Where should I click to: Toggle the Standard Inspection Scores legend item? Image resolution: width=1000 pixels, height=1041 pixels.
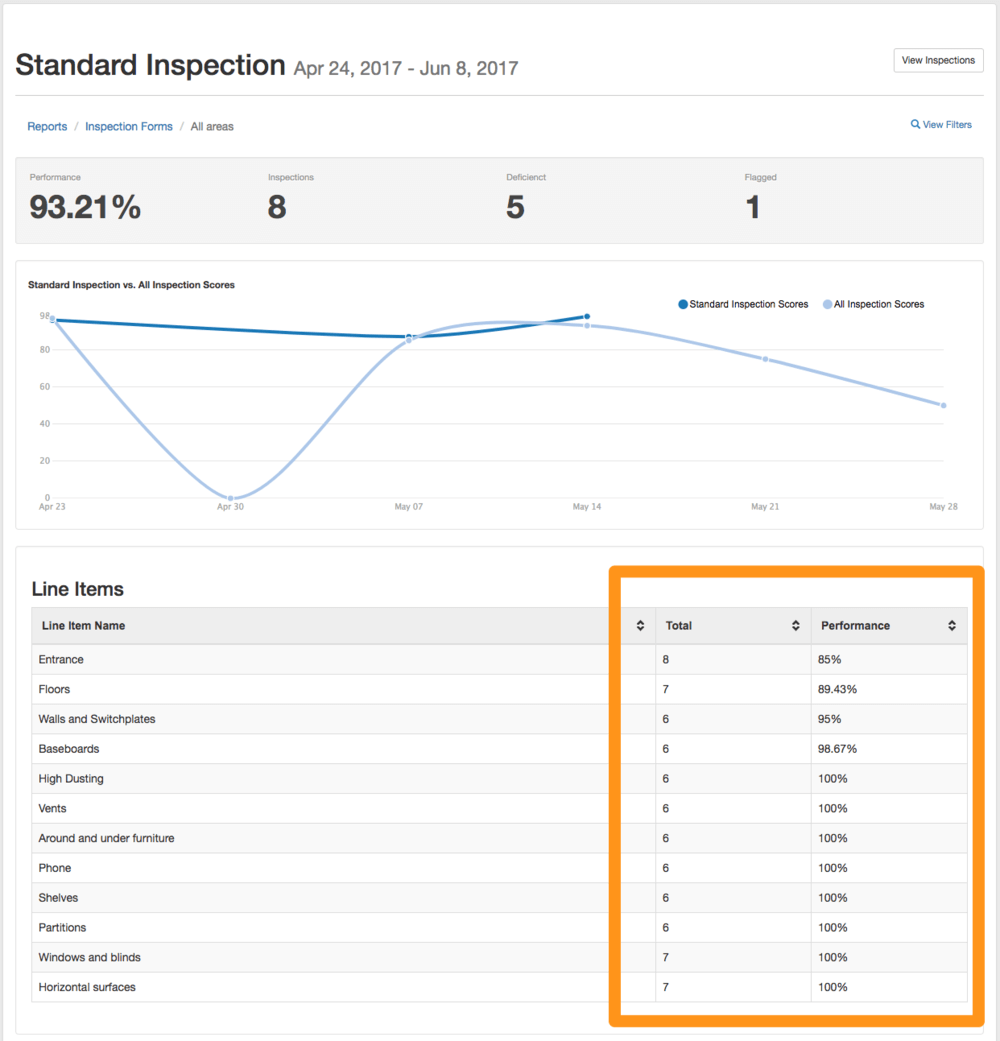(743, 304)
